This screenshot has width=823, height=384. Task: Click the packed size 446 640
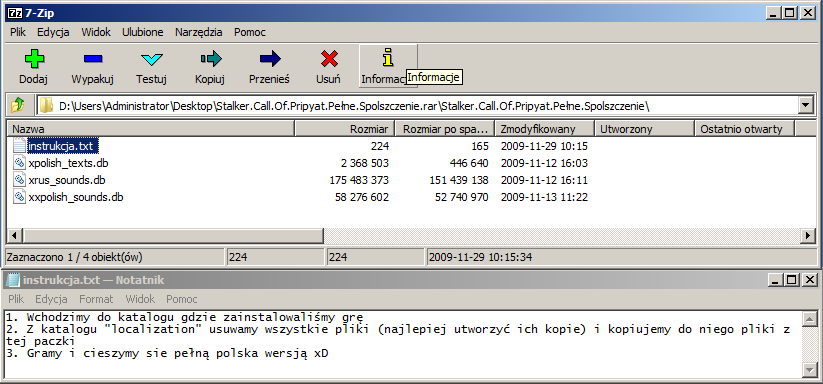click(x=469, y=163)
